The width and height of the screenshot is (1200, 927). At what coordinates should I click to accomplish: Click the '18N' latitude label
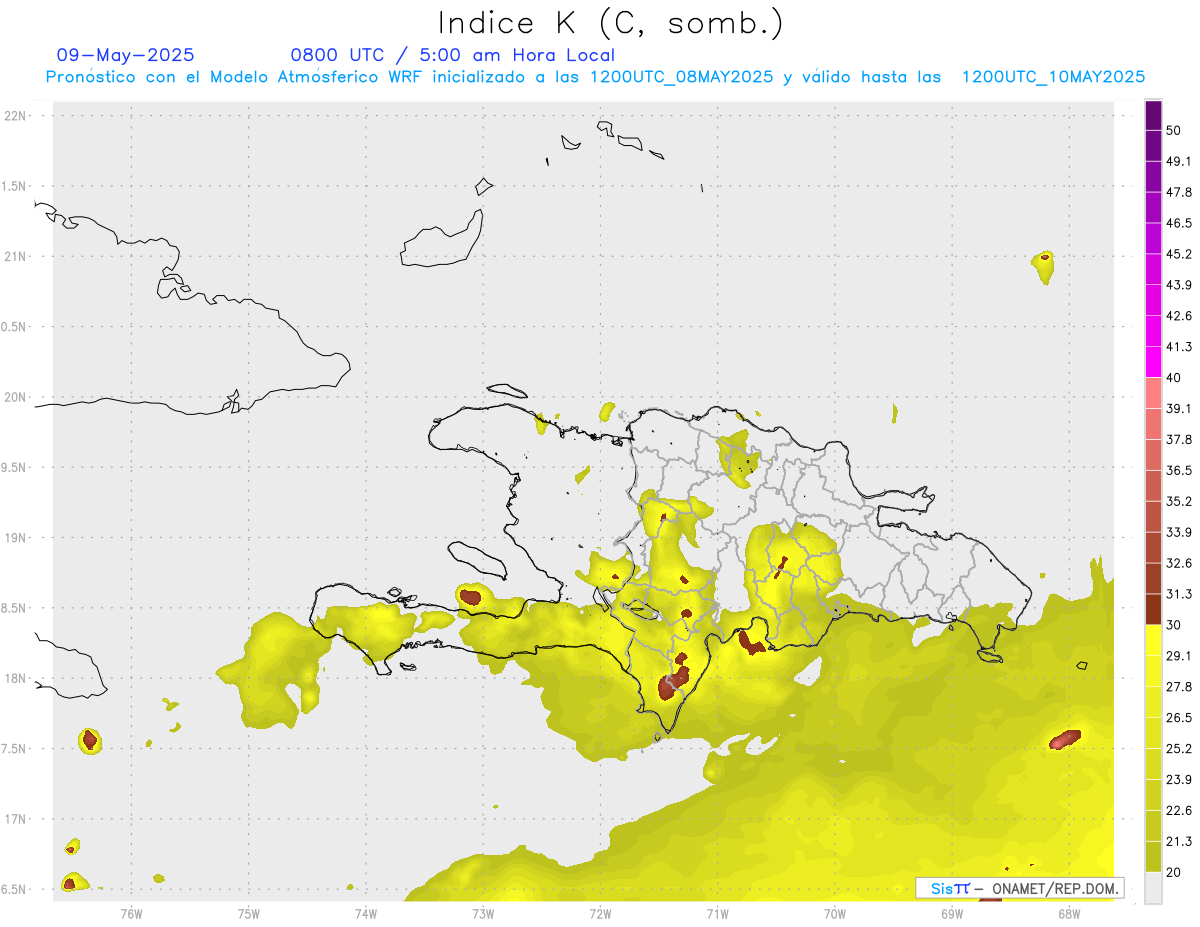point(16,678)
